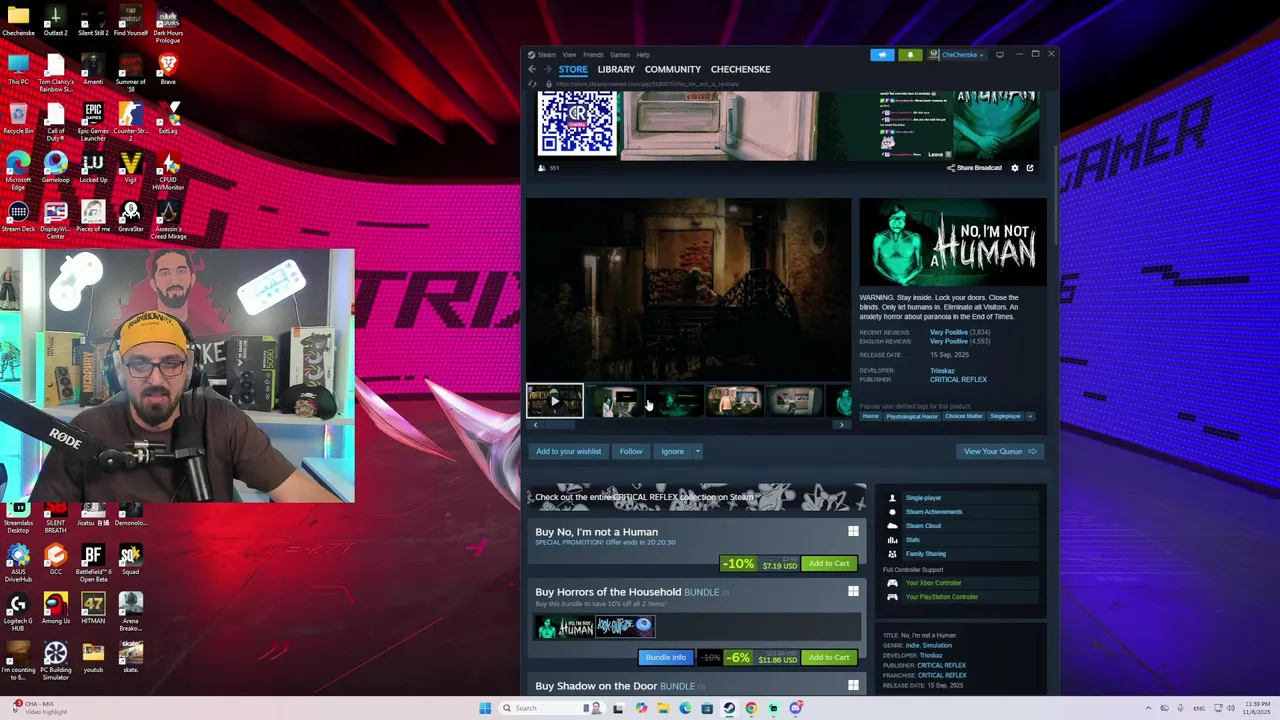The image size is (1280, 720).
Task: Select the Choices Matter tag
Action: (x=963, y=416)
